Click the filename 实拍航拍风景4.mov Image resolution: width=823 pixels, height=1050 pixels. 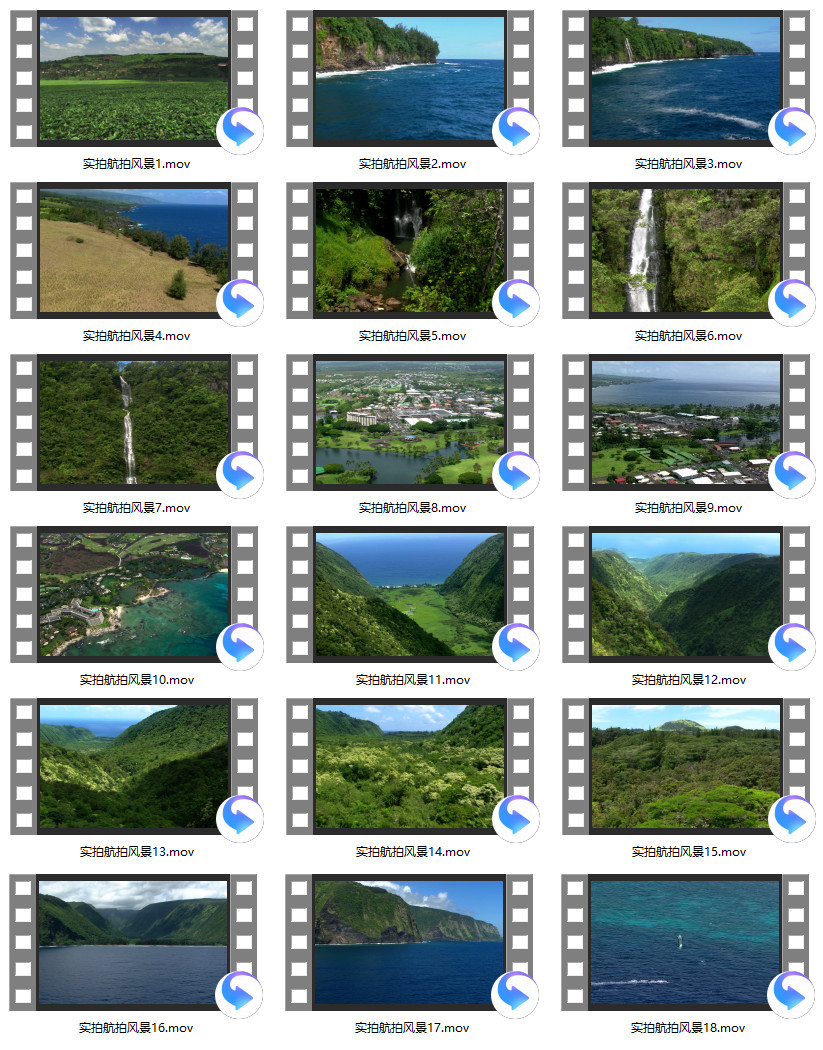pyautogui.click(x=137, y=336)
